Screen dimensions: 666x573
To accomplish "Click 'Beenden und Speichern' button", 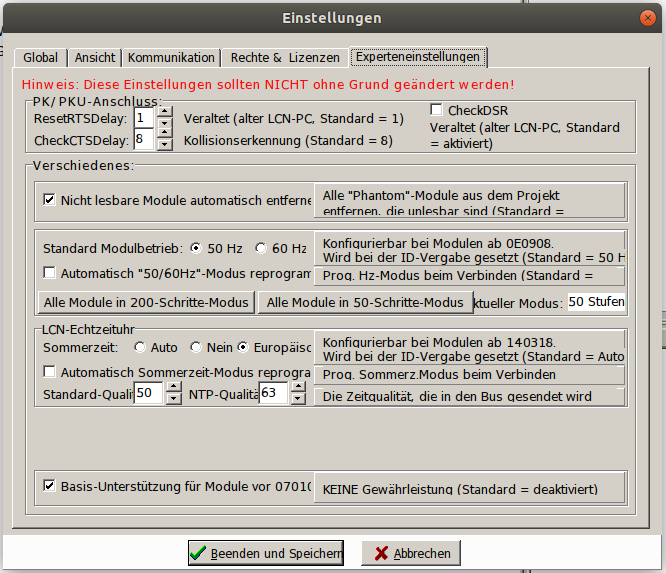I will pyautogui.click(x=266, y=553).
